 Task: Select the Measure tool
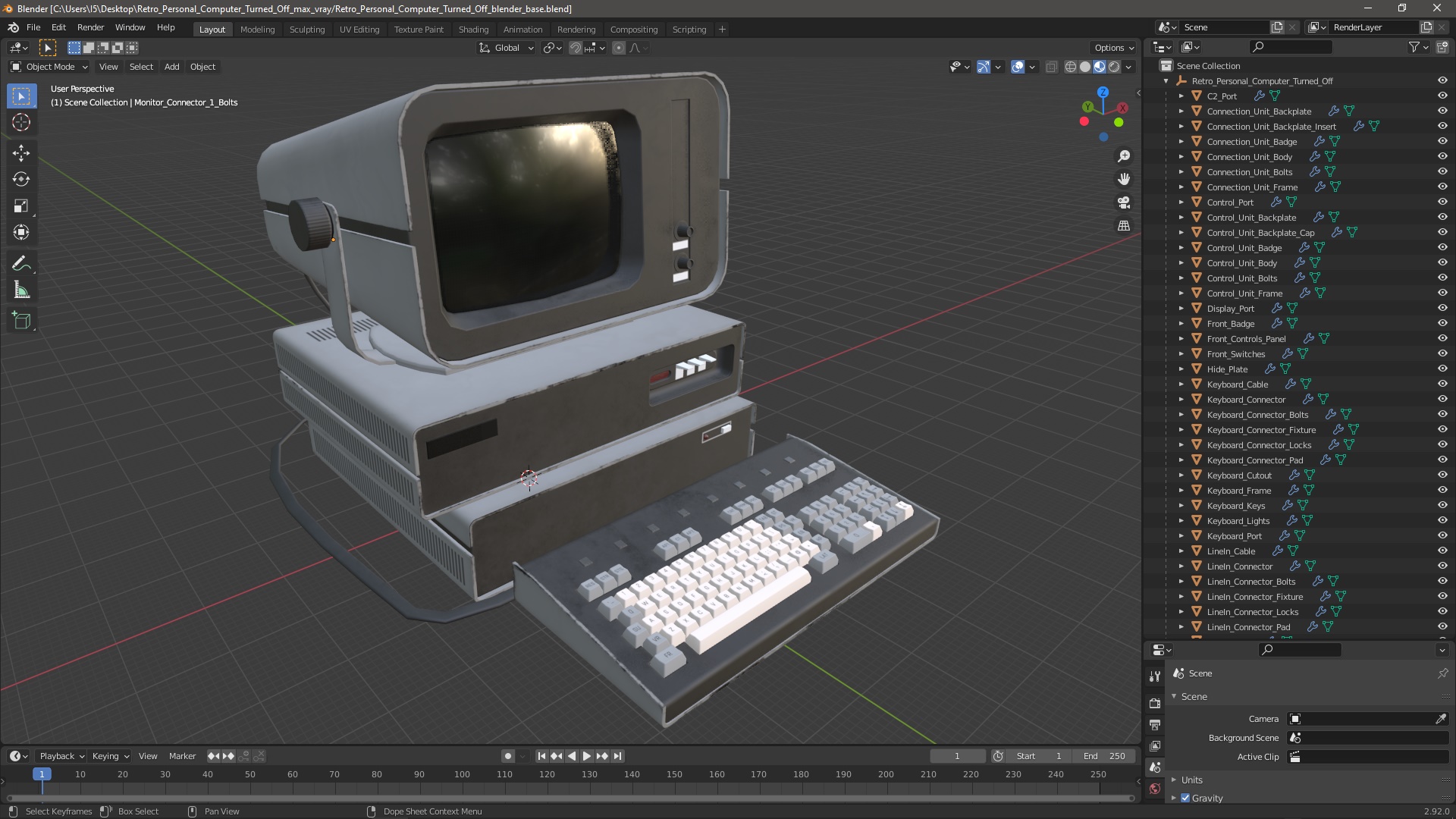pos(21,290)
